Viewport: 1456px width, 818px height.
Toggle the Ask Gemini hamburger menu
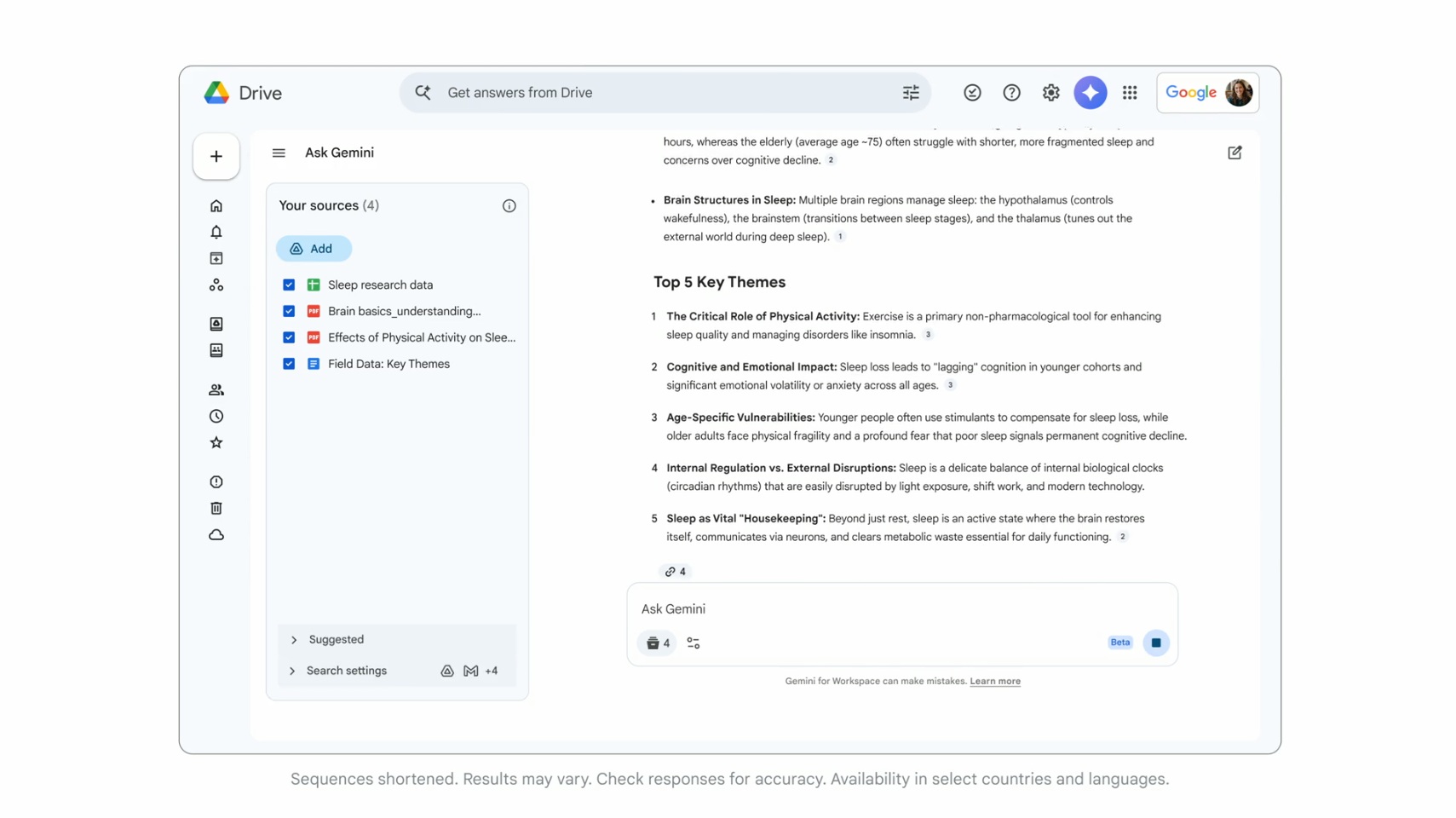point(279,153)
